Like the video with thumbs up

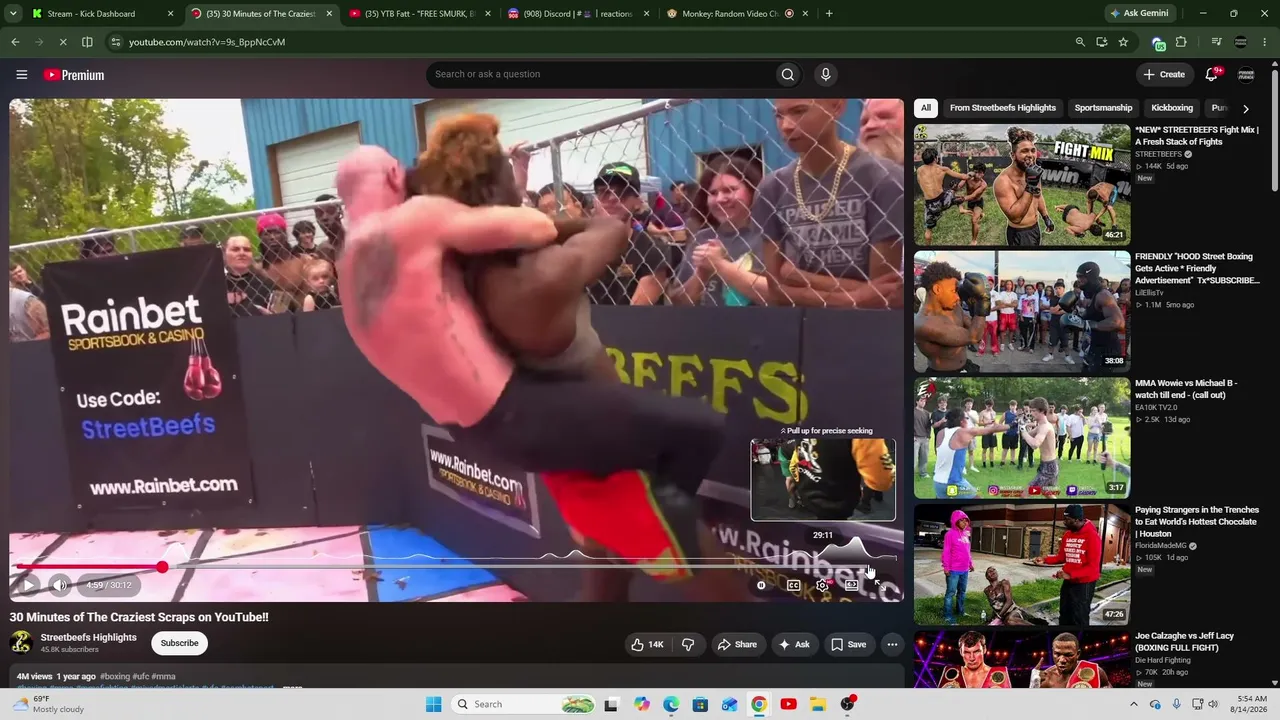[x=647, y=645]
